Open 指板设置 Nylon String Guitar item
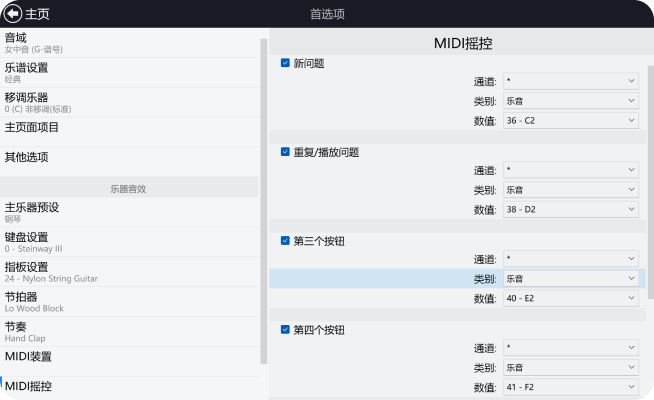The width and height of the screenshot is (654, 400). (x=130, y=272)
